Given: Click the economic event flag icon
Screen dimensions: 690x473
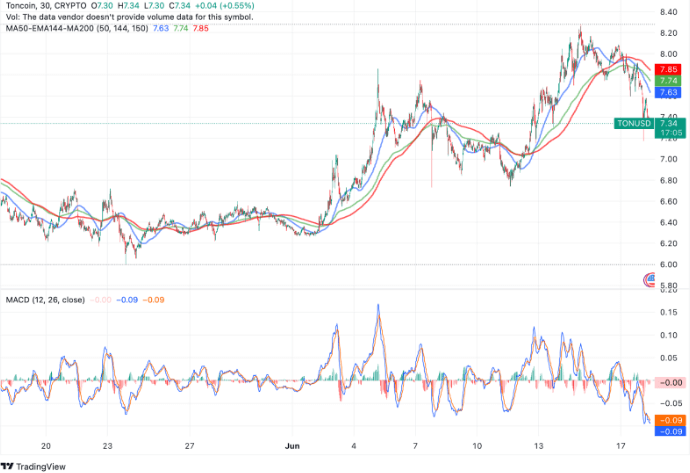Looking at the screenshot, I should point(649,280).
